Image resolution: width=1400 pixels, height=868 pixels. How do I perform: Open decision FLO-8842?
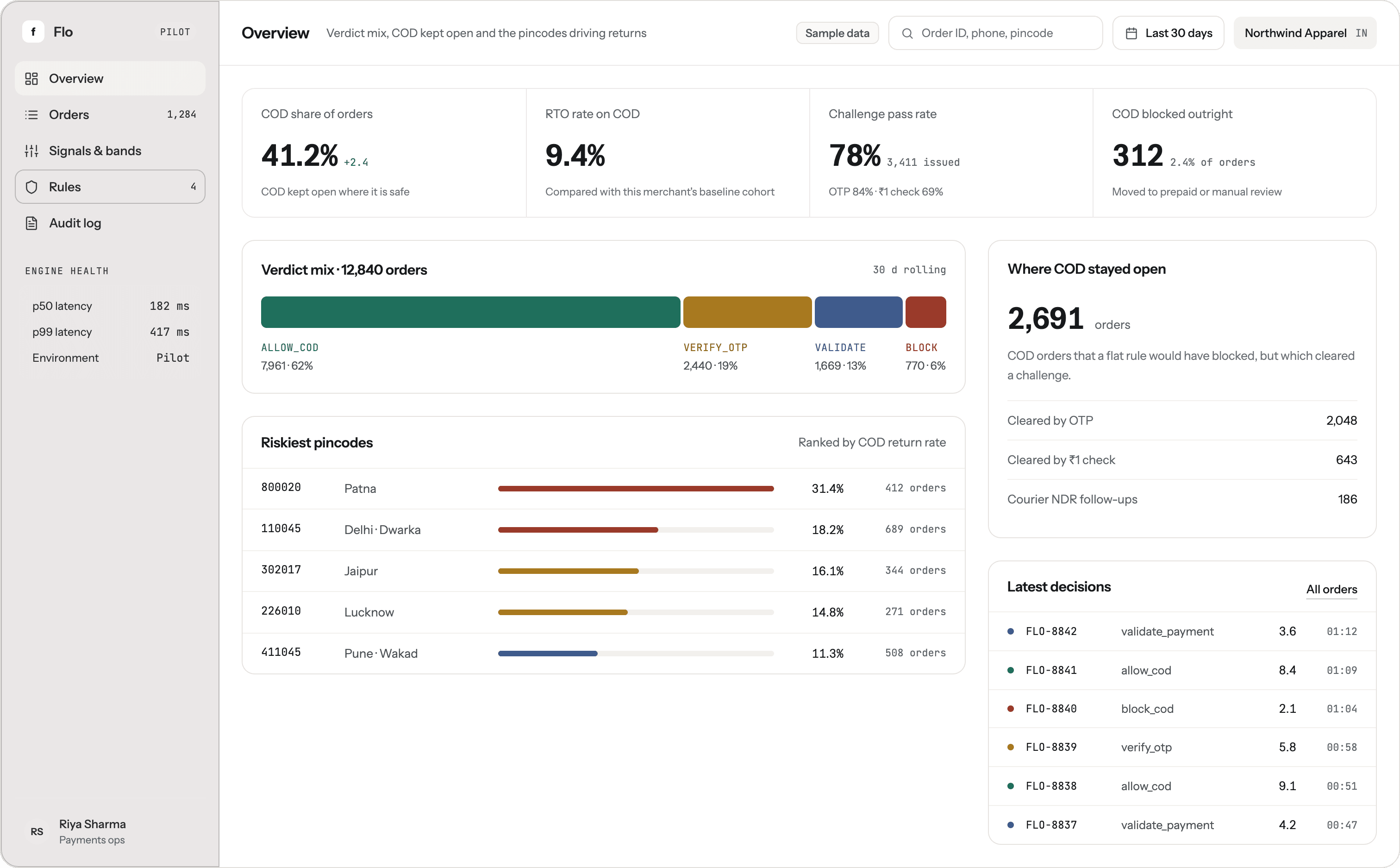(x=1182, y=631)
